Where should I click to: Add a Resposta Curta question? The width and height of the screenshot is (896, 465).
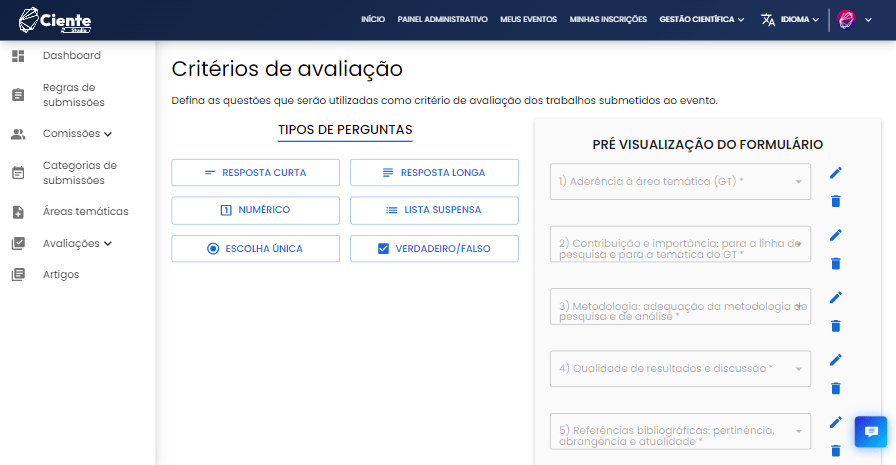[x=255, y=173]
